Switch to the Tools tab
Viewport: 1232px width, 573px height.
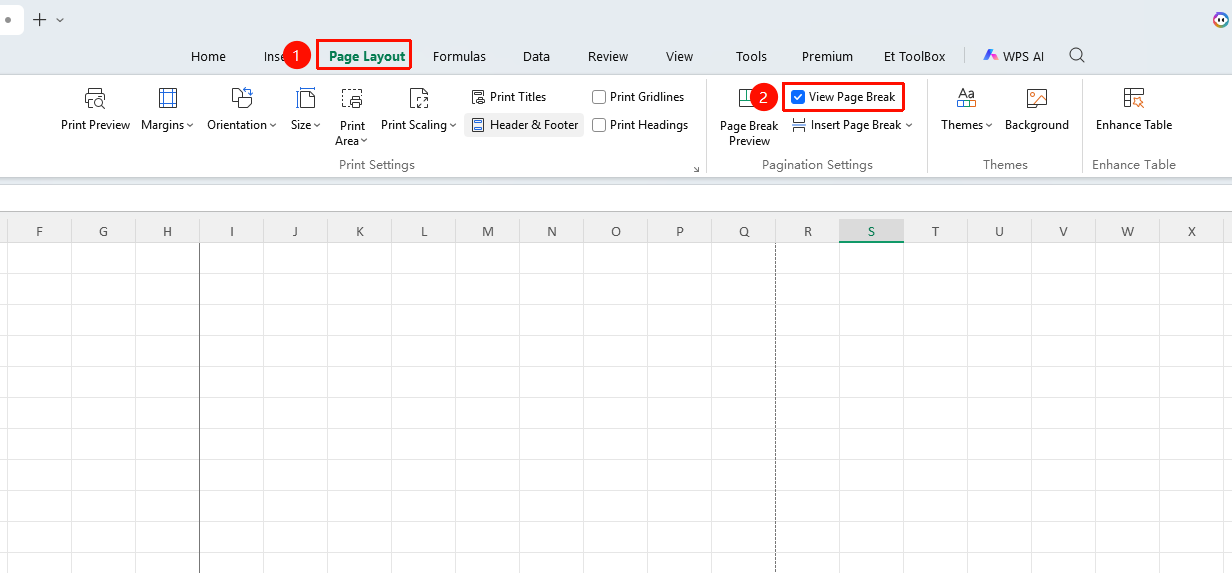click(751, 56)
